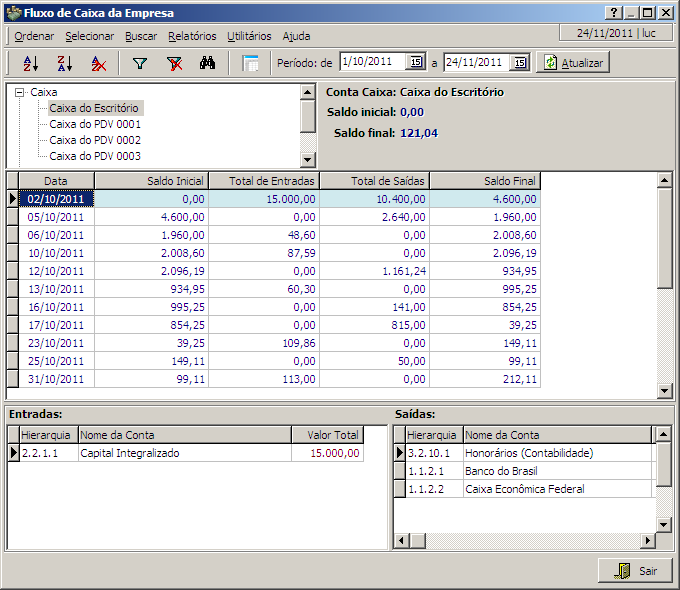Click the sort ascending A-Z icon
The height and width of the screenshot is (590, 680).
(x=30, y=63)
